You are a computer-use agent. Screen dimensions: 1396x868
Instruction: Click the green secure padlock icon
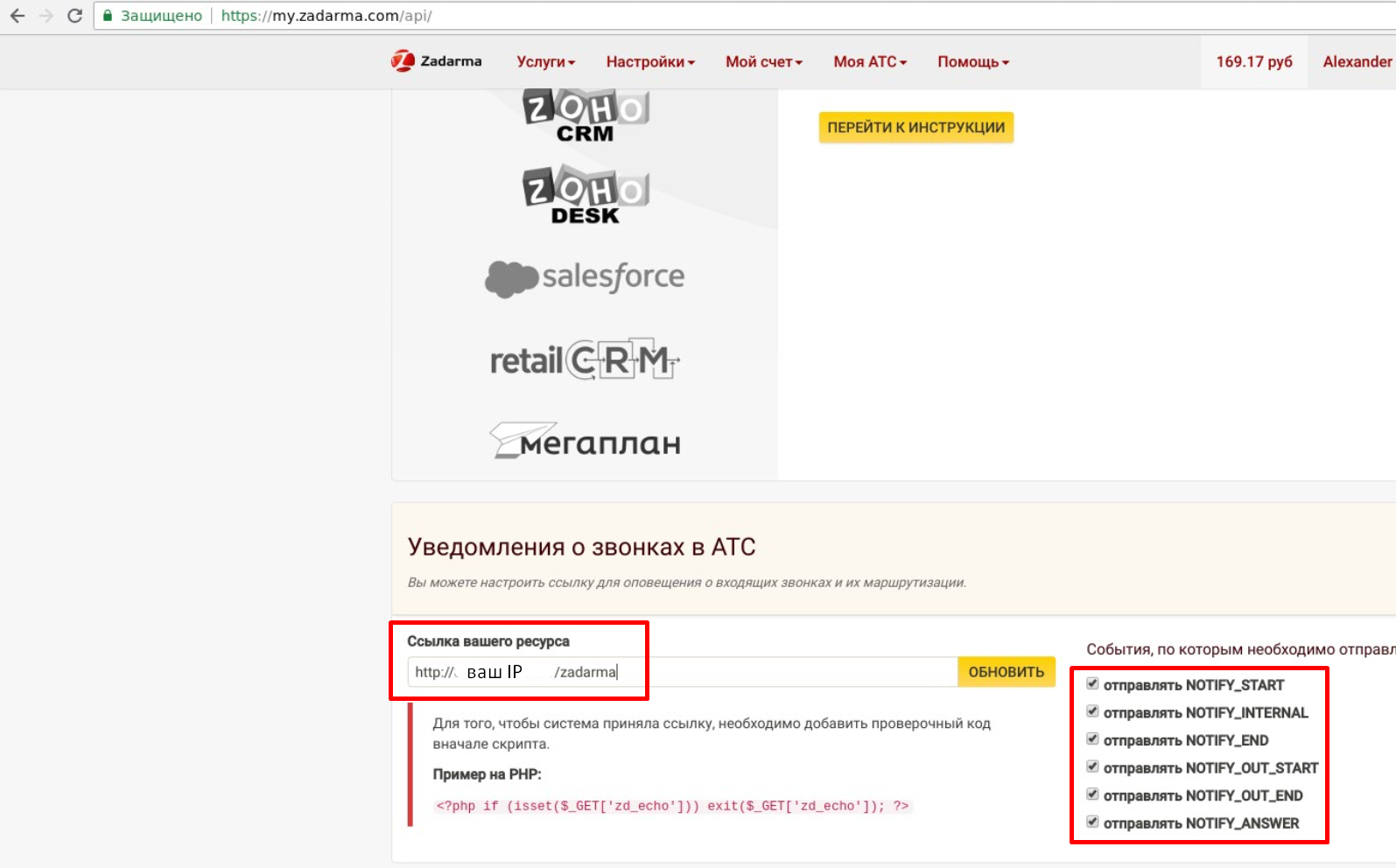click(108, 16)
